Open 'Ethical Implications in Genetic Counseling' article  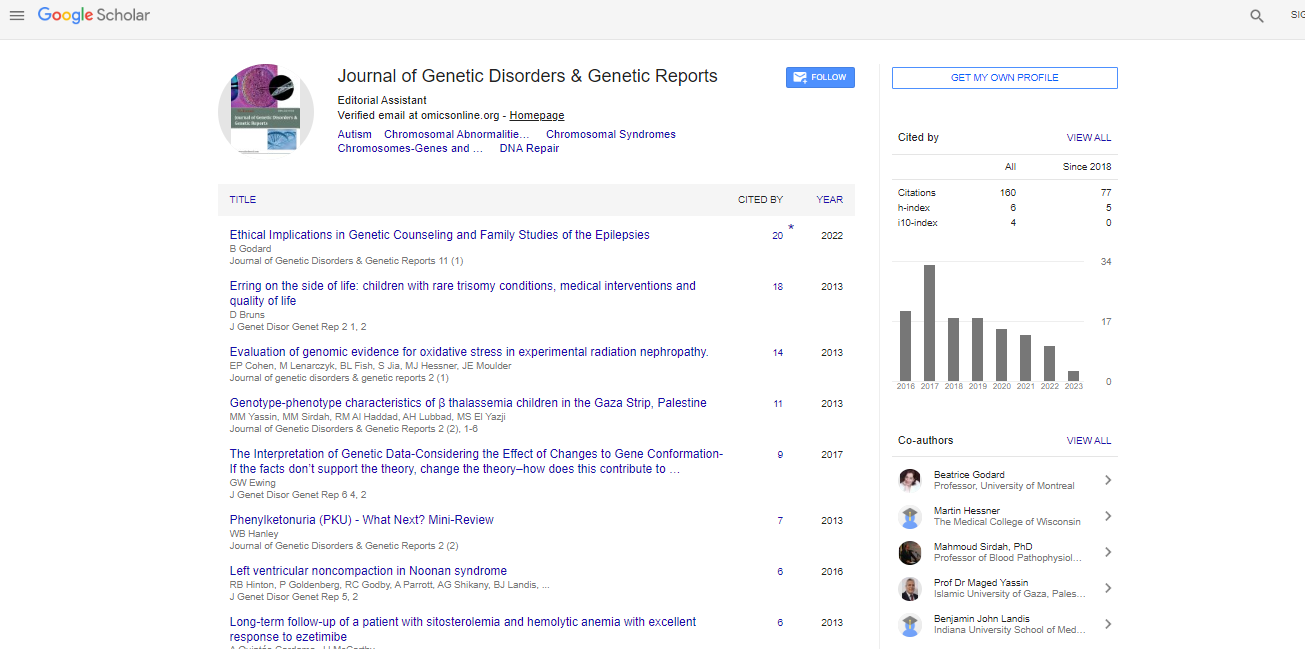click(x=440, y=235)
